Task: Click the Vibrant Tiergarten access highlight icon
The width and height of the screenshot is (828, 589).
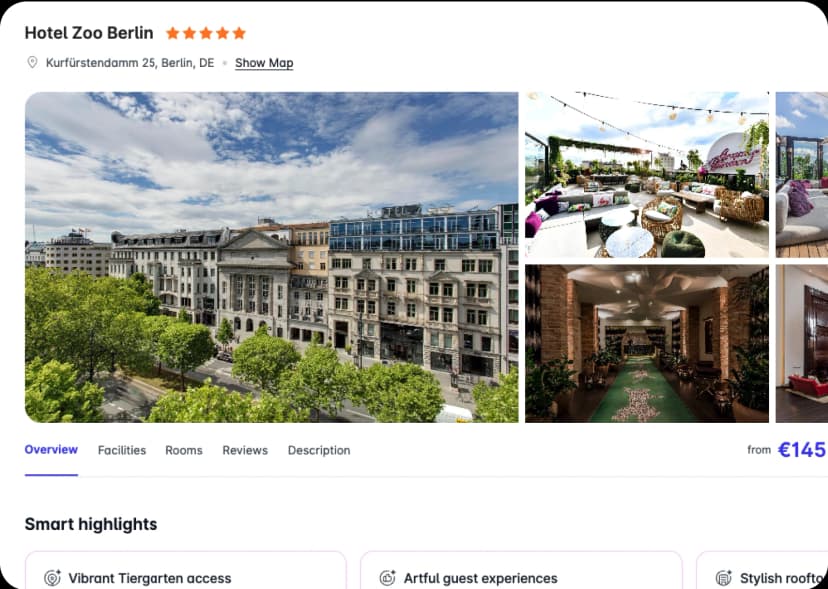Action: click(52, 578)
